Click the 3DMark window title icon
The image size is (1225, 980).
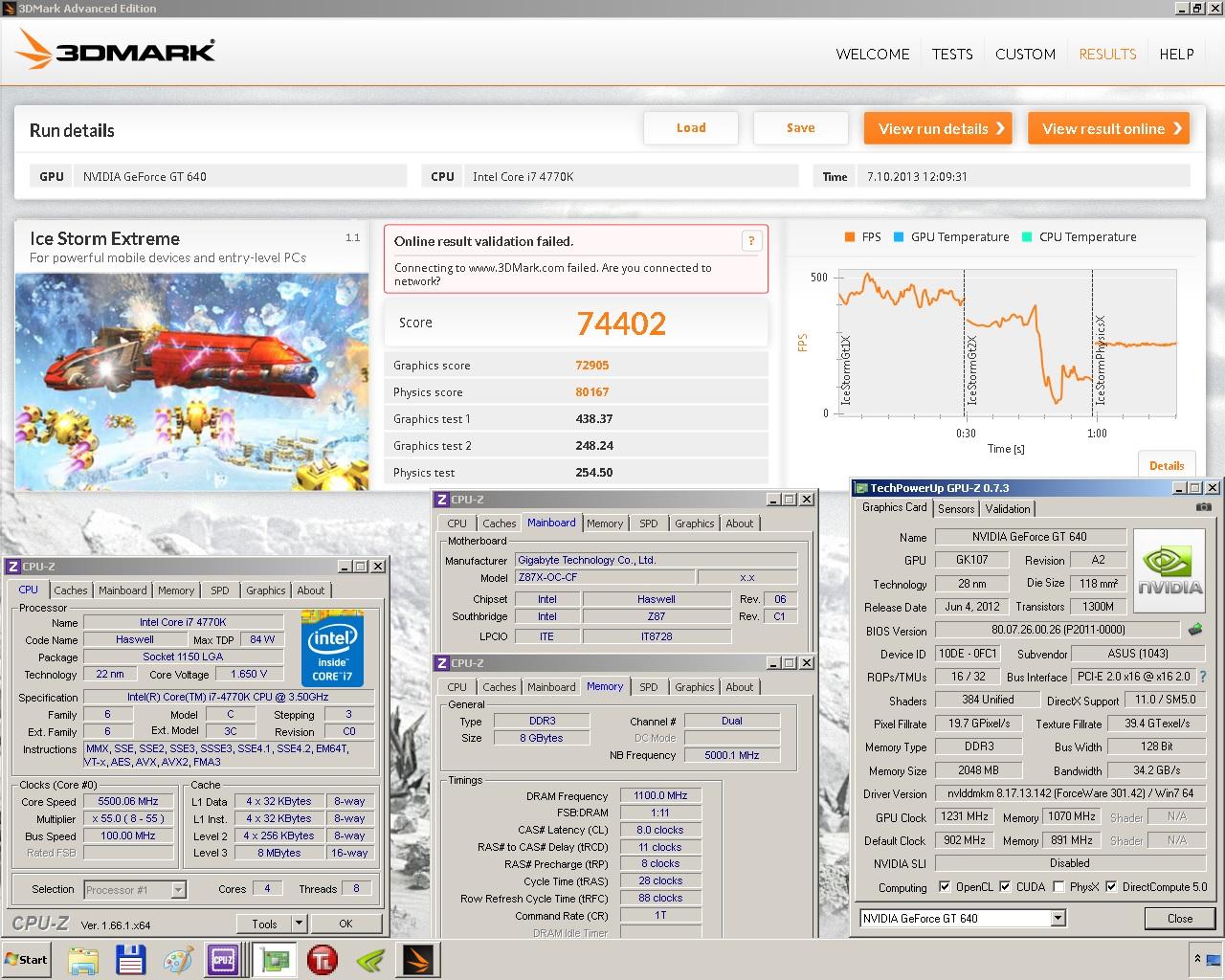(9, 8)
